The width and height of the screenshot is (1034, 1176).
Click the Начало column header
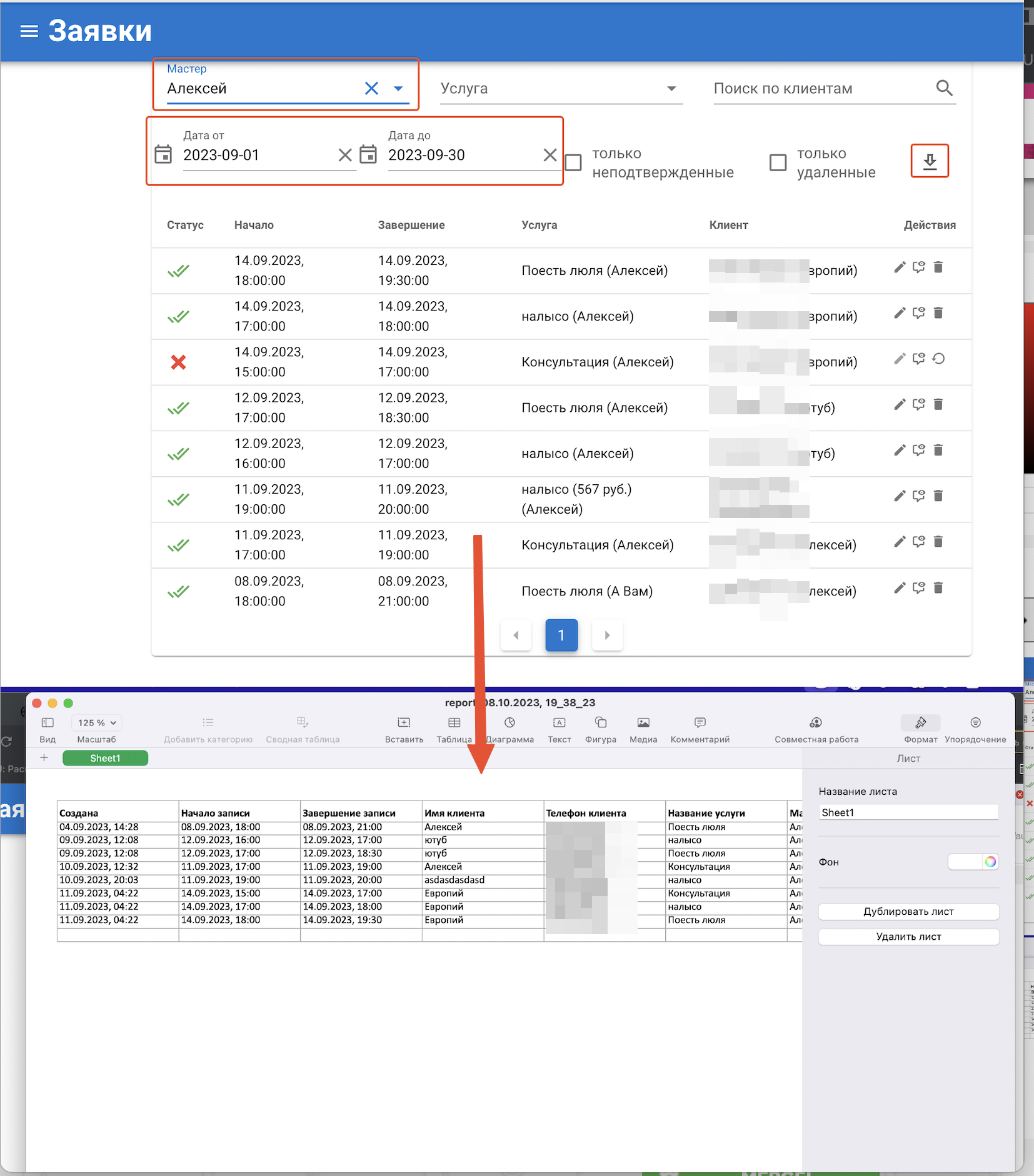(x=254, y=225)
